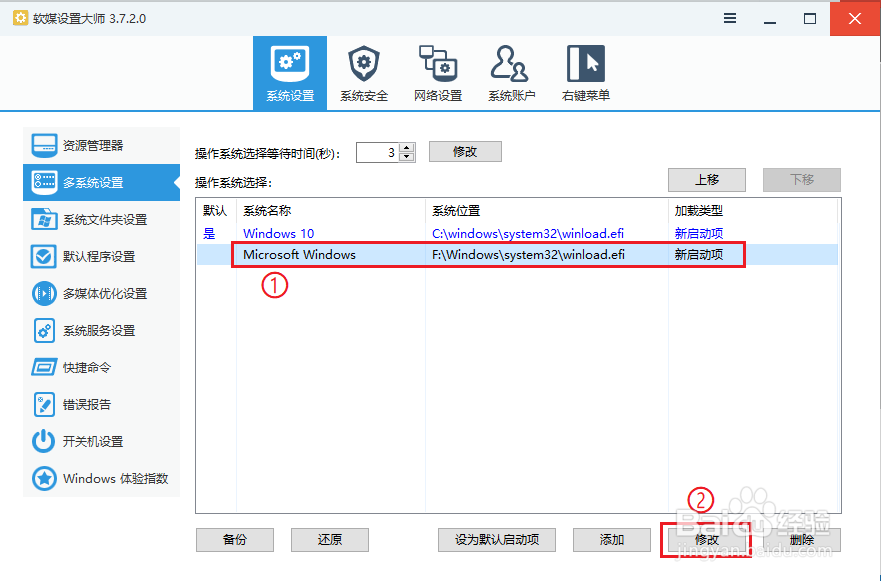This screenshot has height=581, width=881.
Task: Open the 网络设置 tab
Action: point(438,73)
